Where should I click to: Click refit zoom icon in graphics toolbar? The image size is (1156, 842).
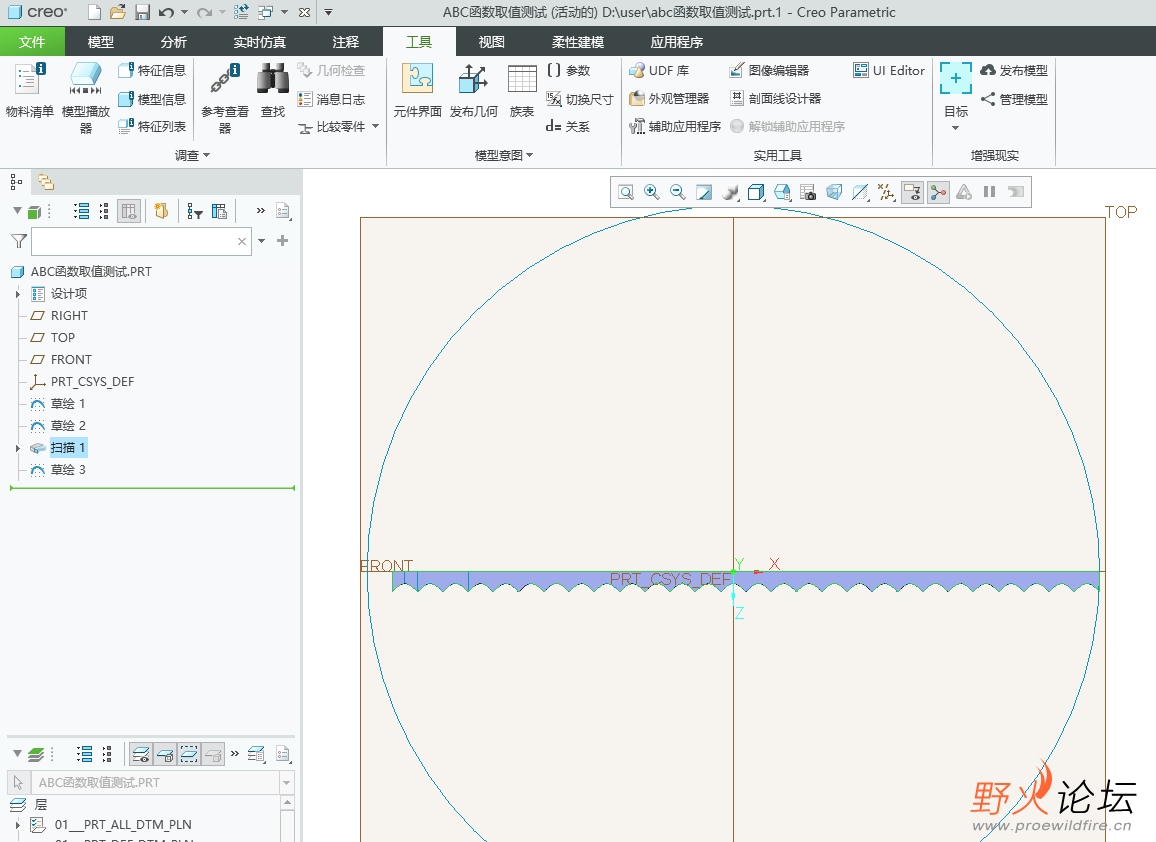click(626, 192)
